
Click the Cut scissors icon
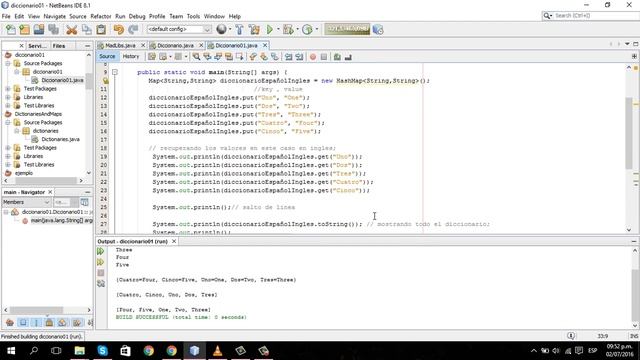(72, 29)
